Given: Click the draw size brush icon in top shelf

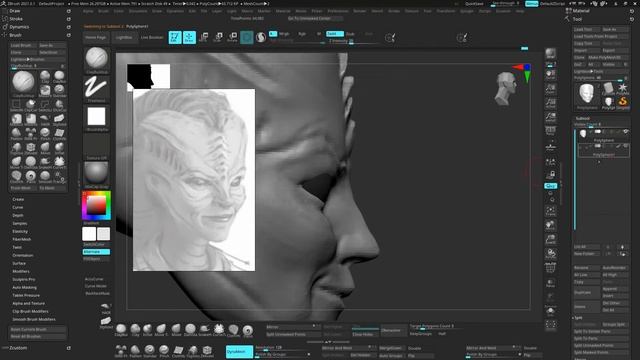Looking at the screenshot, I should click(x=390, y=38).
